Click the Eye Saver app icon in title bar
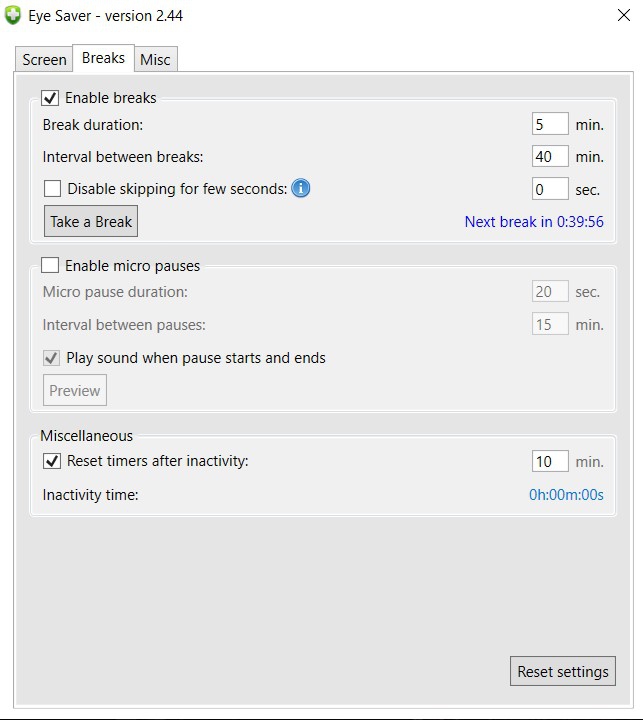 (13, 16)
